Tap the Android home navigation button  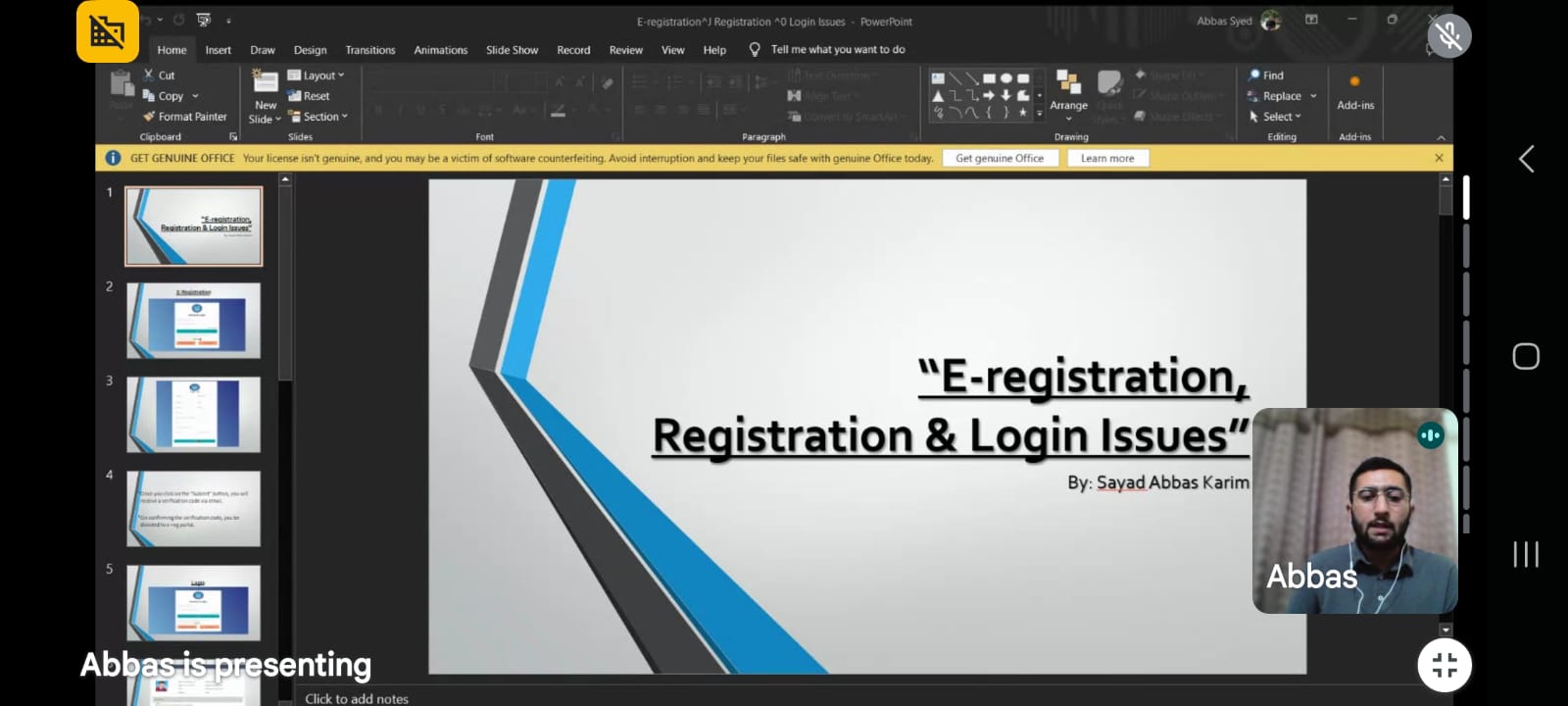click(1526, 356)
